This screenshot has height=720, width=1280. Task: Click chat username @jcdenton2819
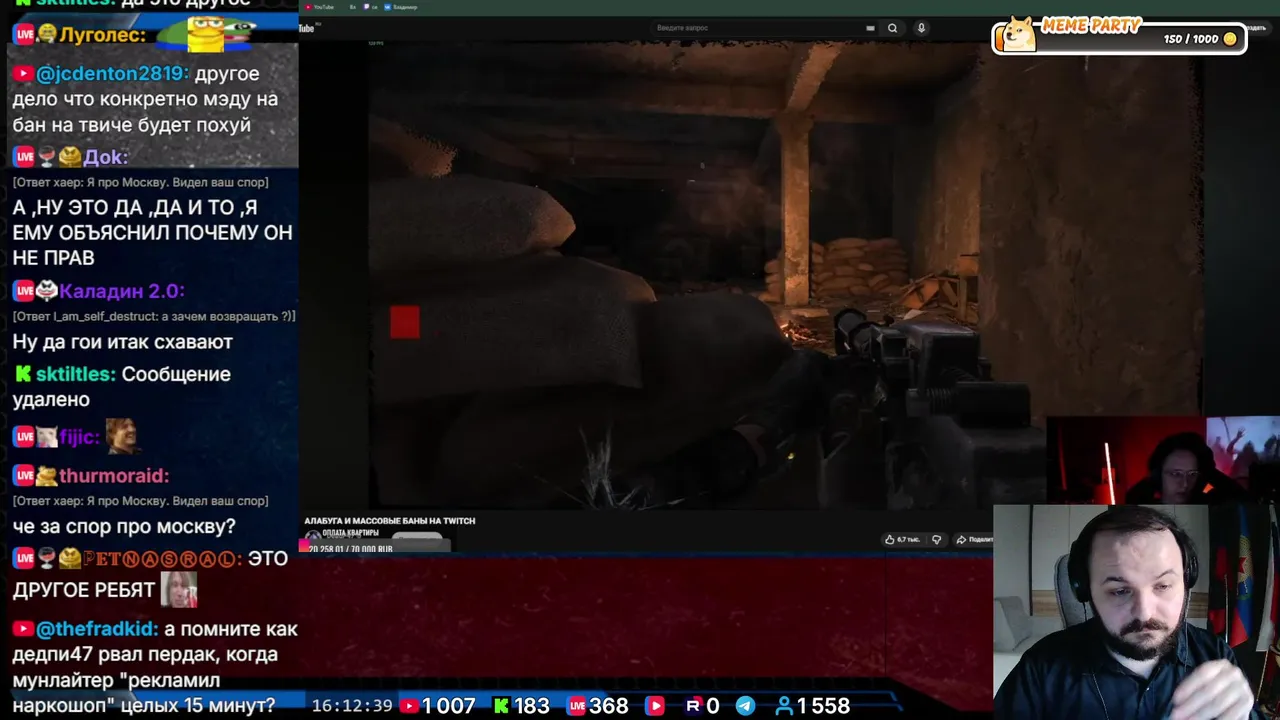coord(111,74)
